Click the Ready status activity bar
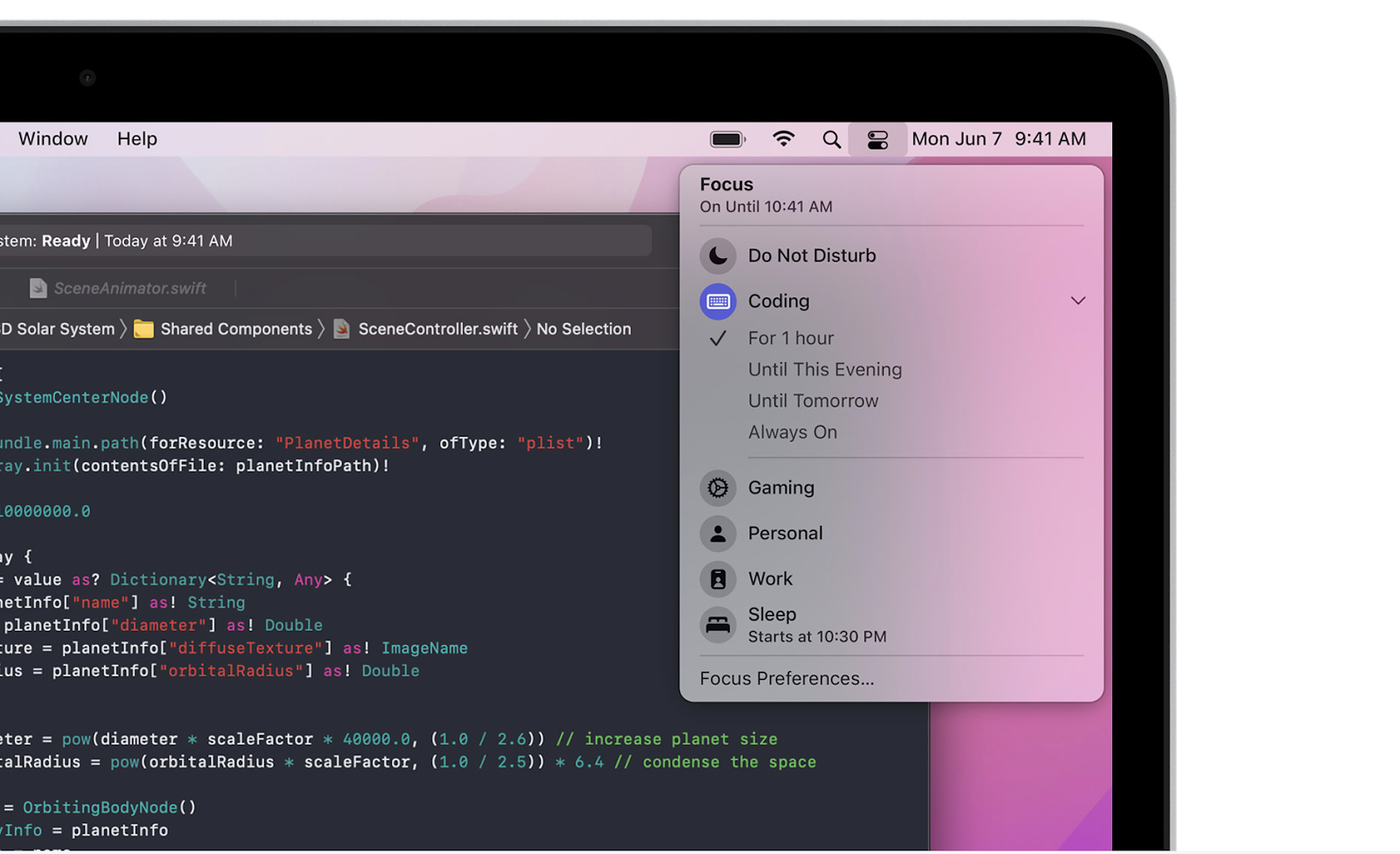The height and width of the screenshot is (854, 1400). (325, 241)
